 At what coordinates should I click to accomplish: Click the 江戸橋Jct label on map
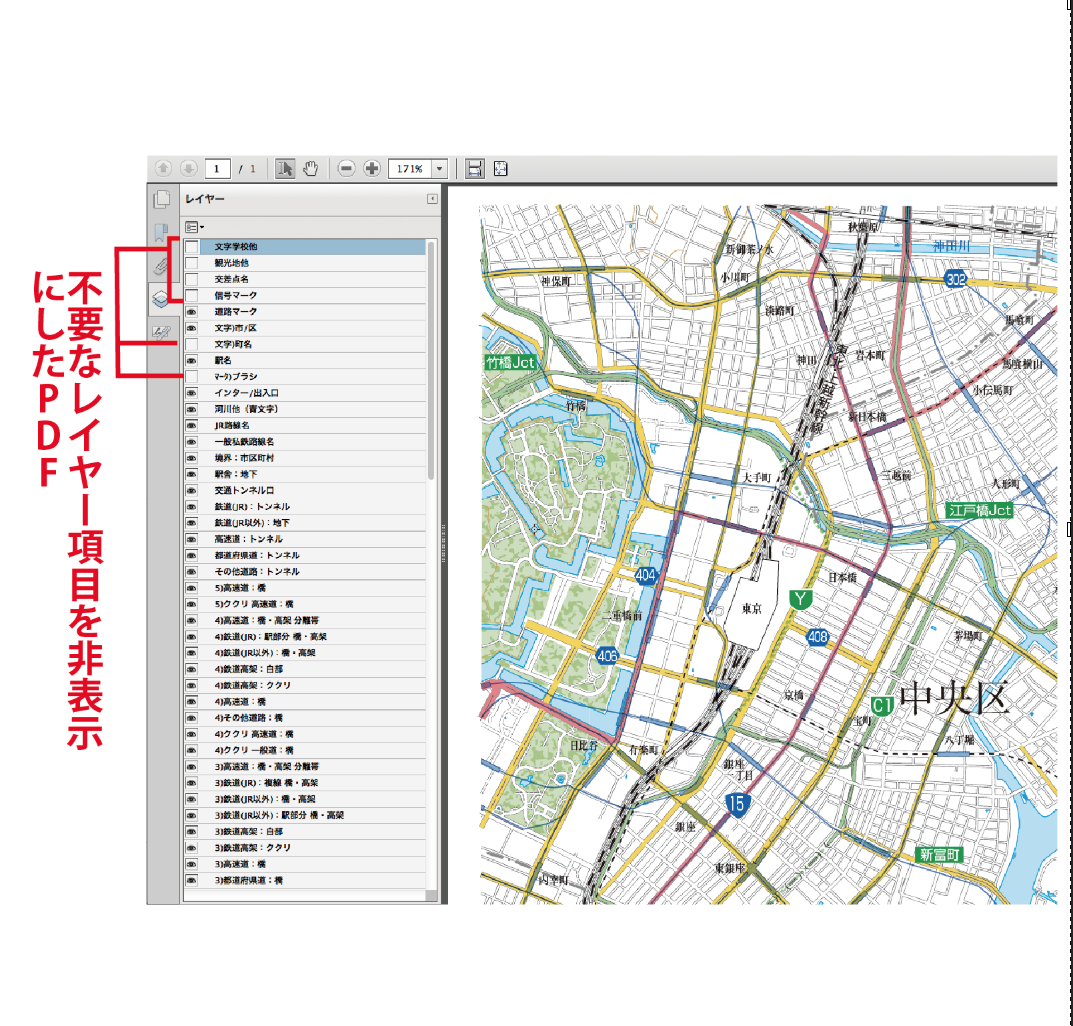pyautogui.click(x=979, y=510)
